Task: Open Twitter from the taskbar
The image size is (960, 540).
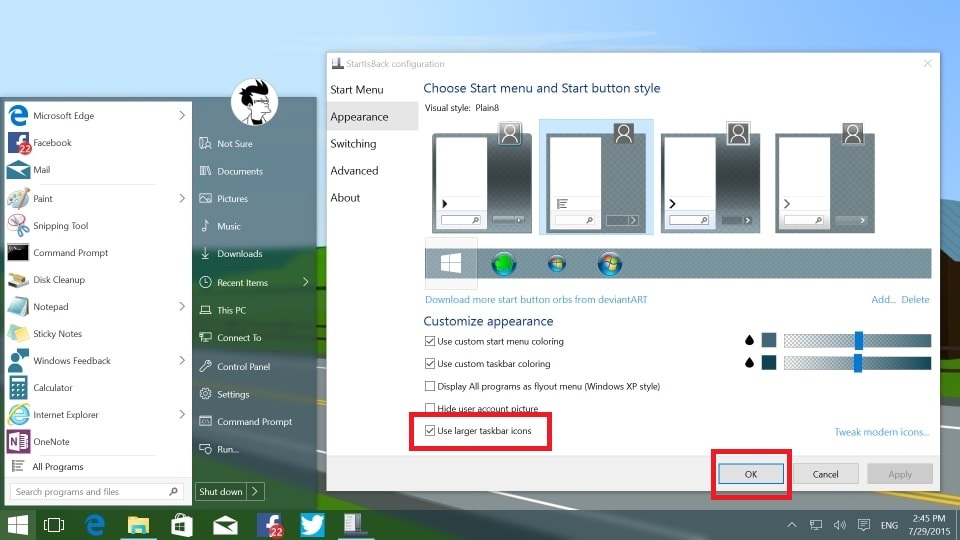Action: (x=312, y=525)
